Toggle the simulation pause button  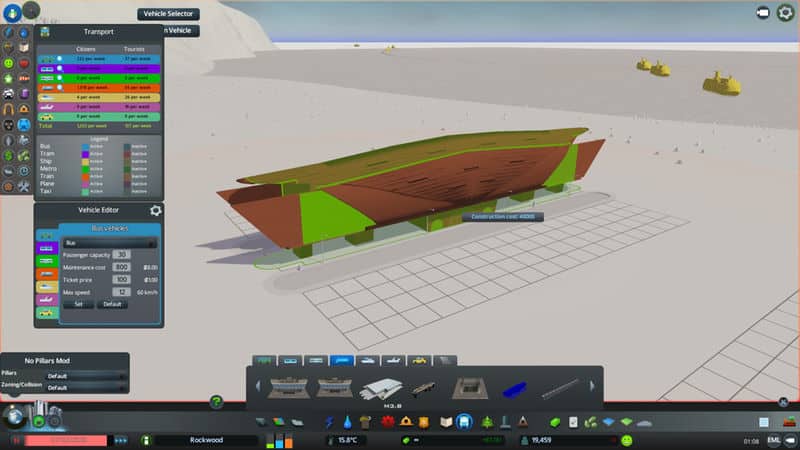(x=16, y=440)
